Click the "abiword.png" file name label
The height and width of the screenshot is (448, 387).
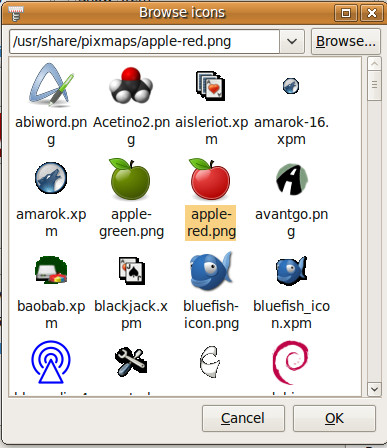click(x=51, y=131)
